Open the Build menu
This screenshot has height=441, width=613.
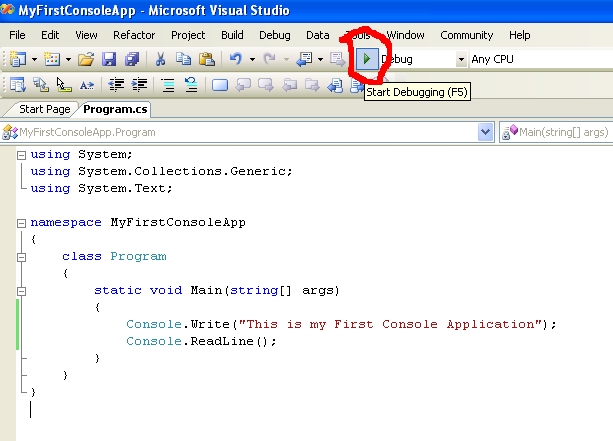point(232,35)
